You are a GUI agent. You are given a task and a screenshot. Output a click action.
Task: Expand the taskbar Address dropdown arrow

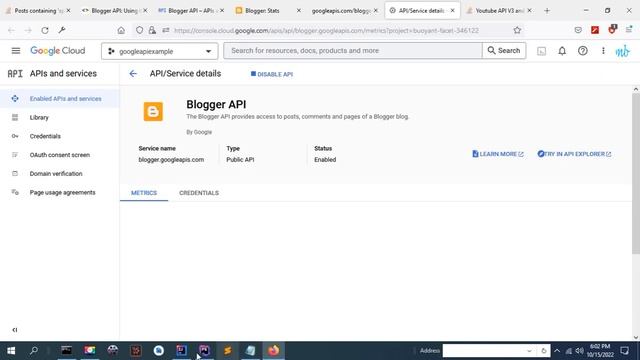(529, 351)
